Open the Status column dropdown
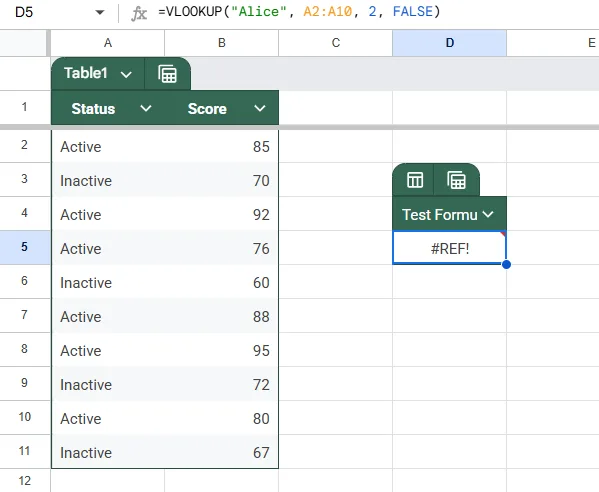Image resolution: width=599 pixels, height=492 pixels. click(x=146, y=108)
